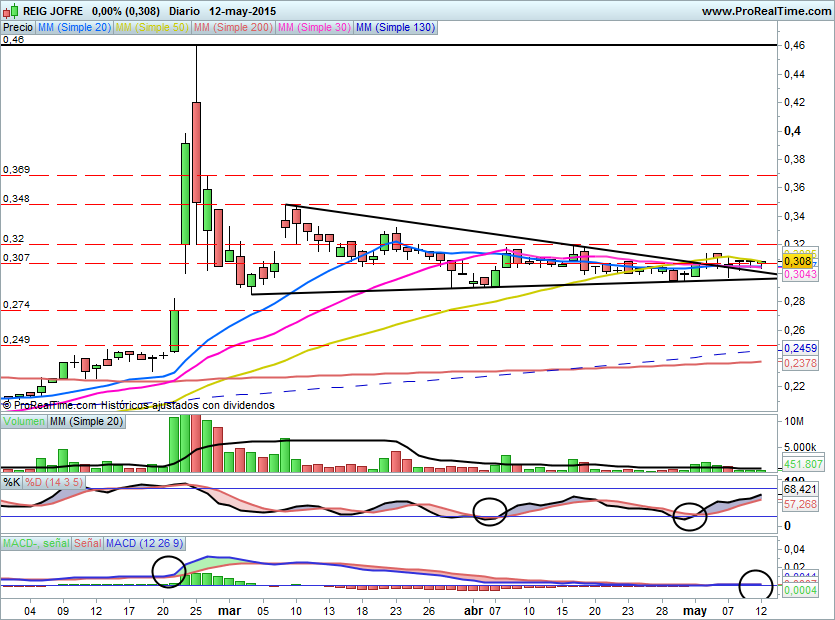Open the Volumen panel label

click(23, 423)
